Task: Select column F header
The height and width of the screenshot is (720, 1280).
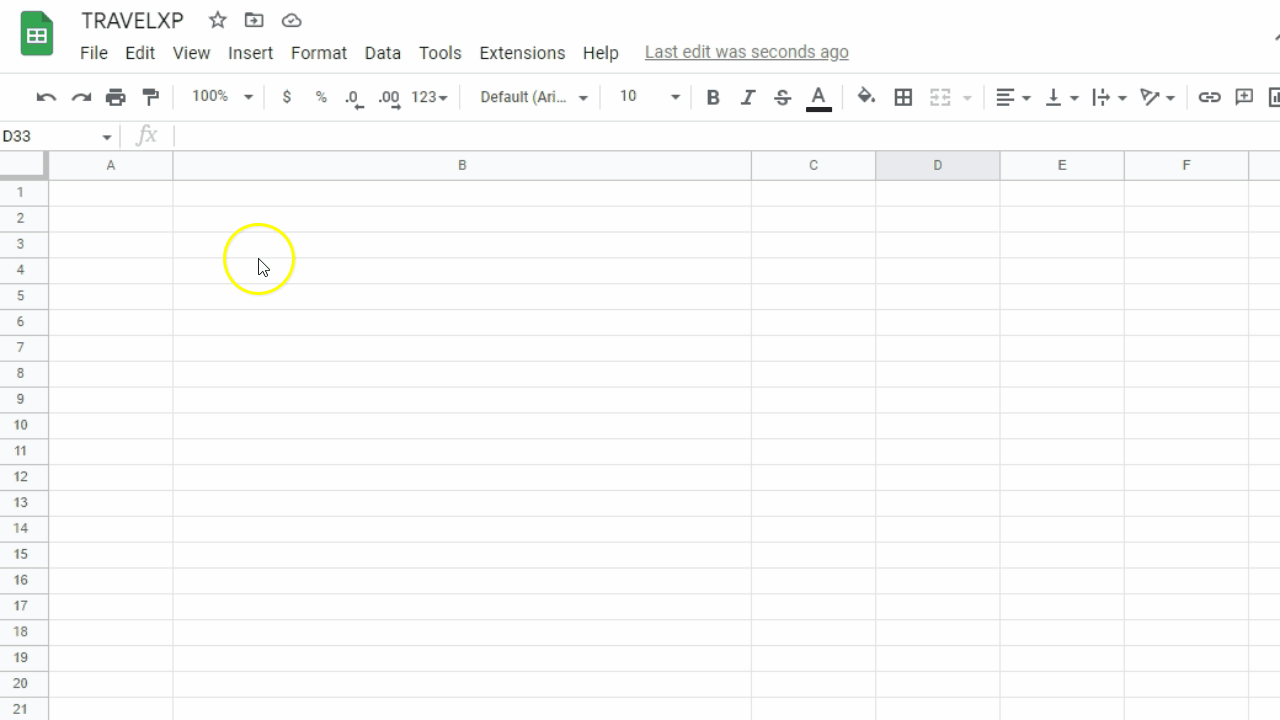Action: pyautogui.click(x=1186, y=165)
